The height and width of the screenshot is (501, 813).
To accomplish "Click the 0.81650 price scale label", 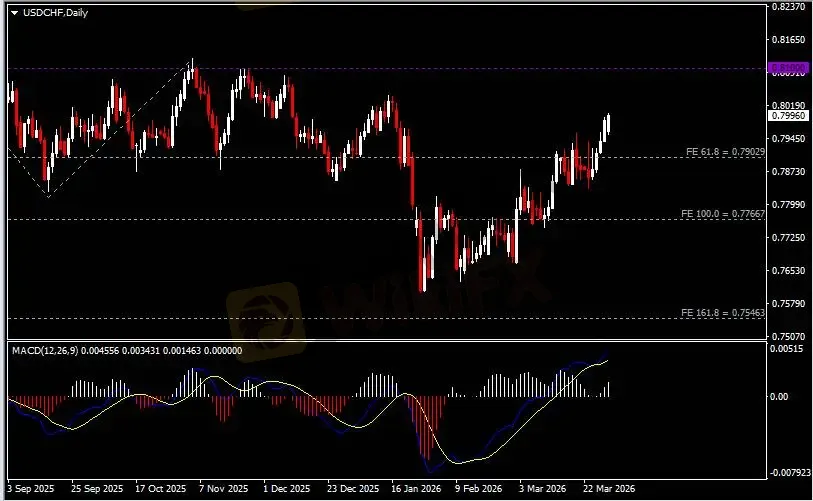I will (x=787, y=40).
